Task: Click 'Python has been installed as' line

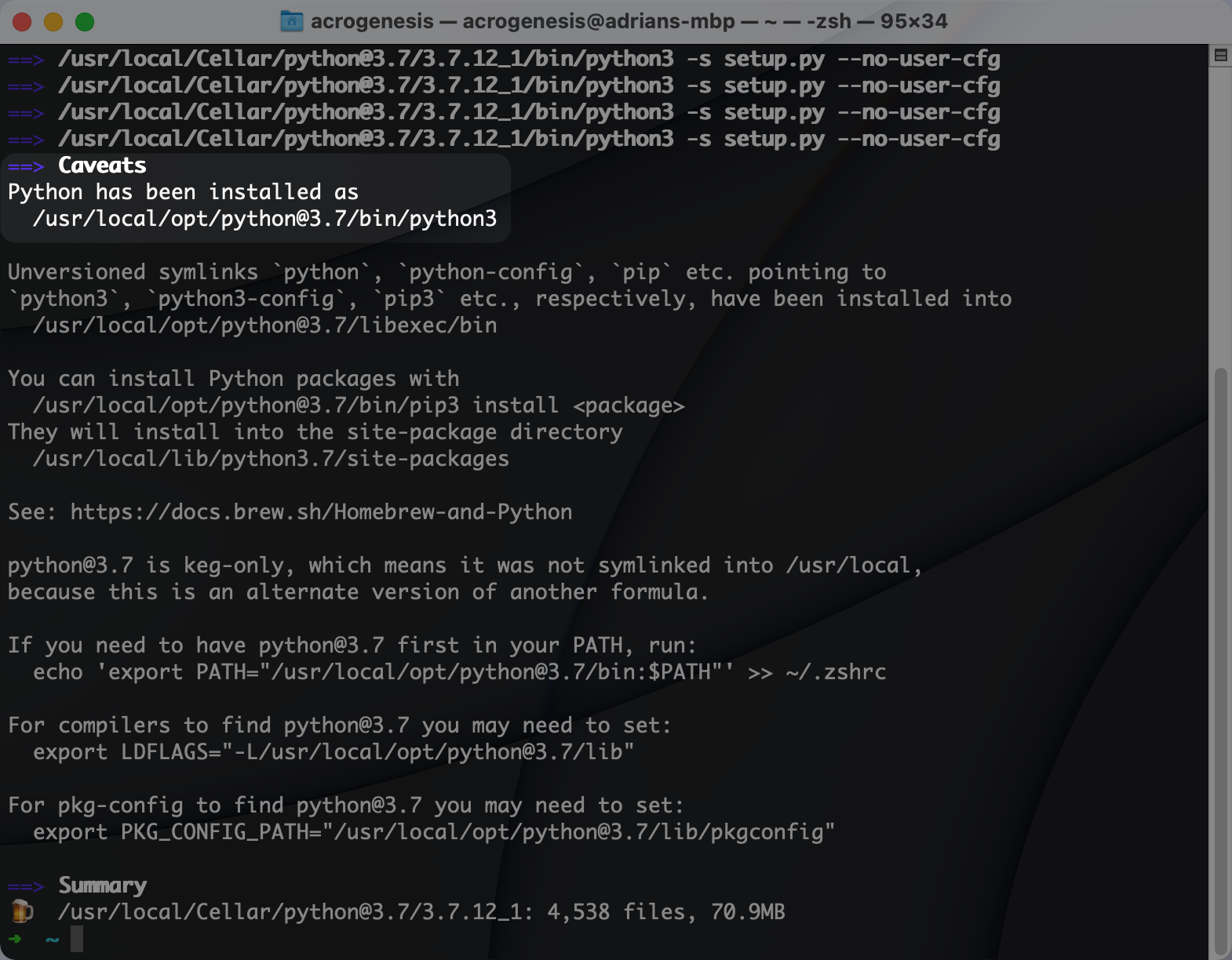Action: click(183, 192)
